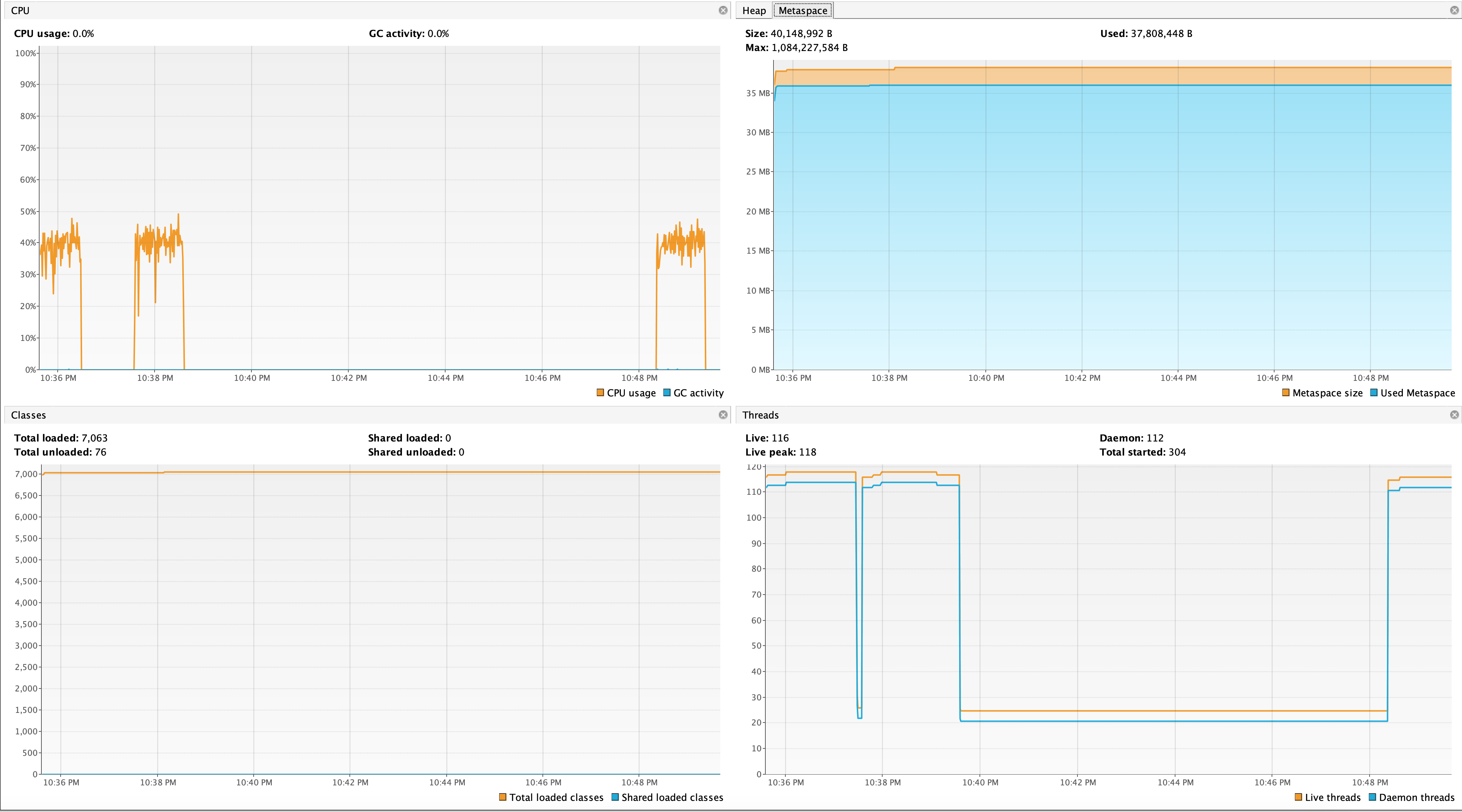Click the Used Metaspace legend swatch
Image resolution: width=1462 pixels, height=812 pixels.
1374,393
